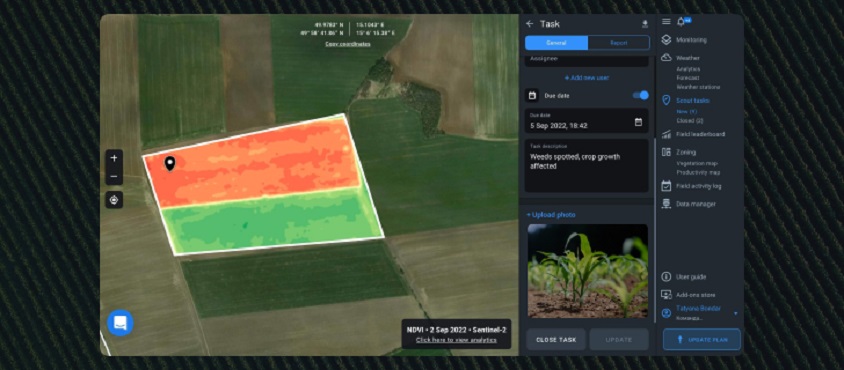Zoom in on the map with plus
Screen dimensions: 844x370
[x=114, y=158]
